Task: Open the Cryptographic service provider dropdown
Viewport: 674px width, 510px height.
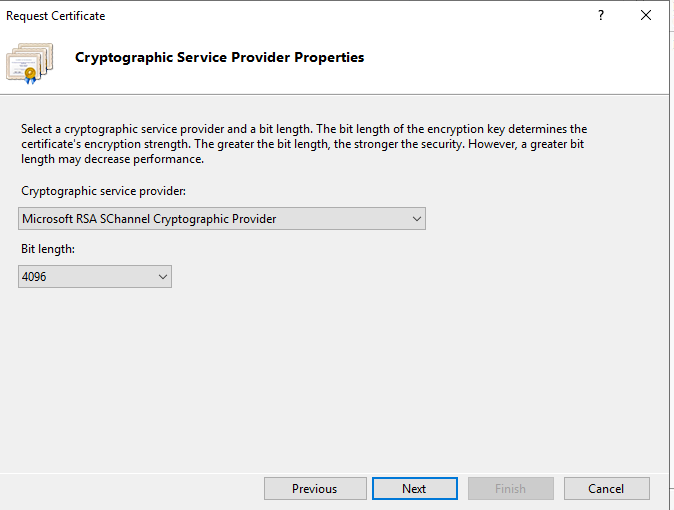Action: pos(222,219)
